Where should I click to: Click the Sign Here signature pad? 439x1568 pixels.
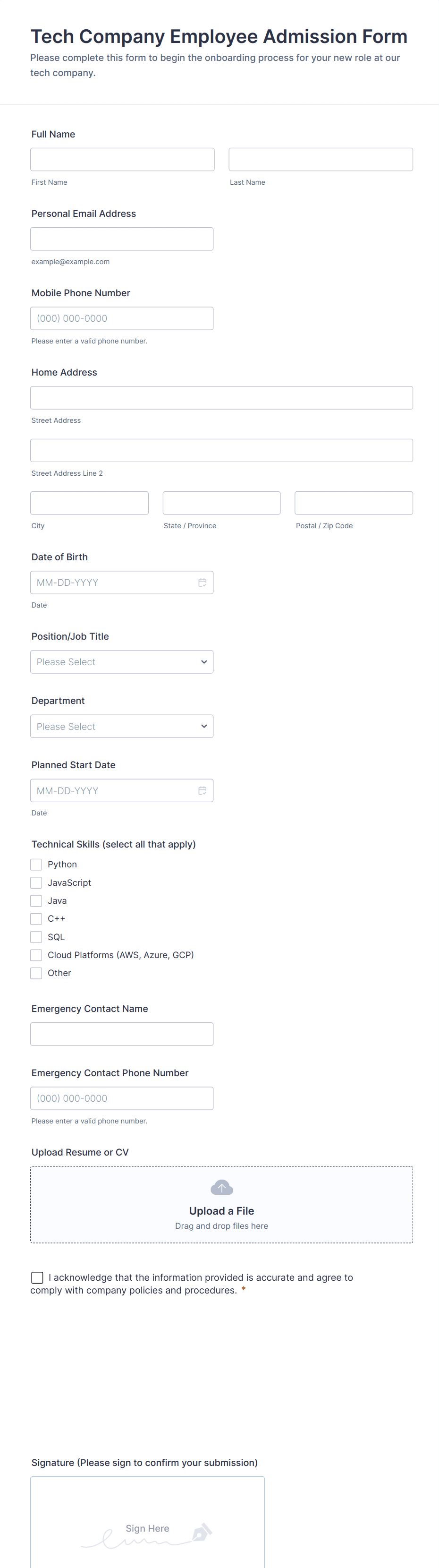tap(147, 1522)
